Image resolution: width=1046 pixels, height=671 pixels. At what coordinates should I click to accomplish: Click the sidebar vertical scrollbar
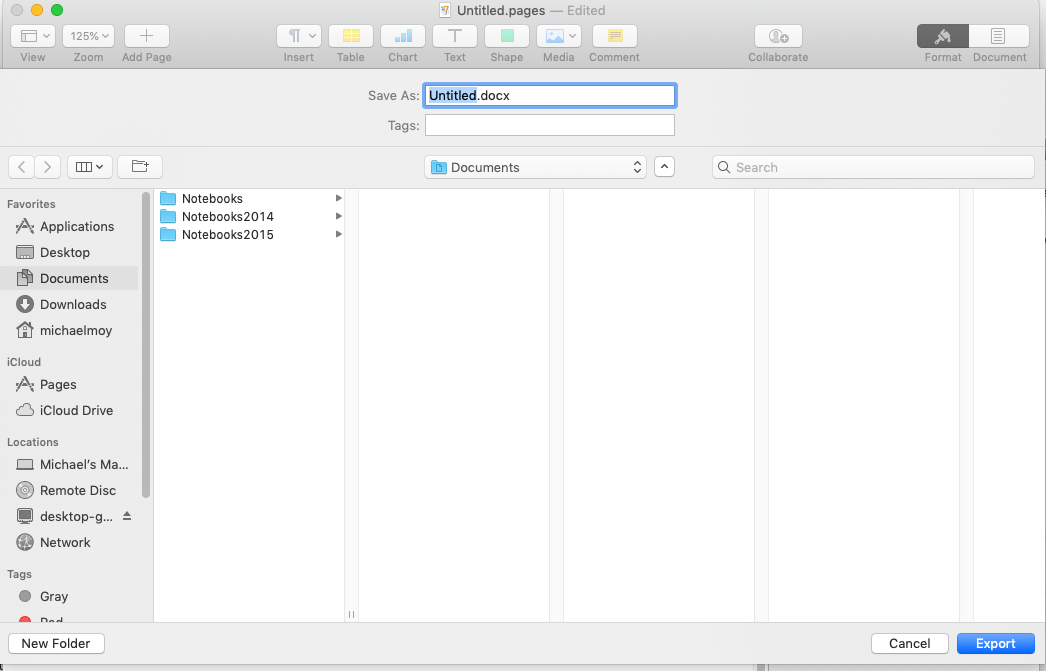pyautogui.click(x=146, y=346)
